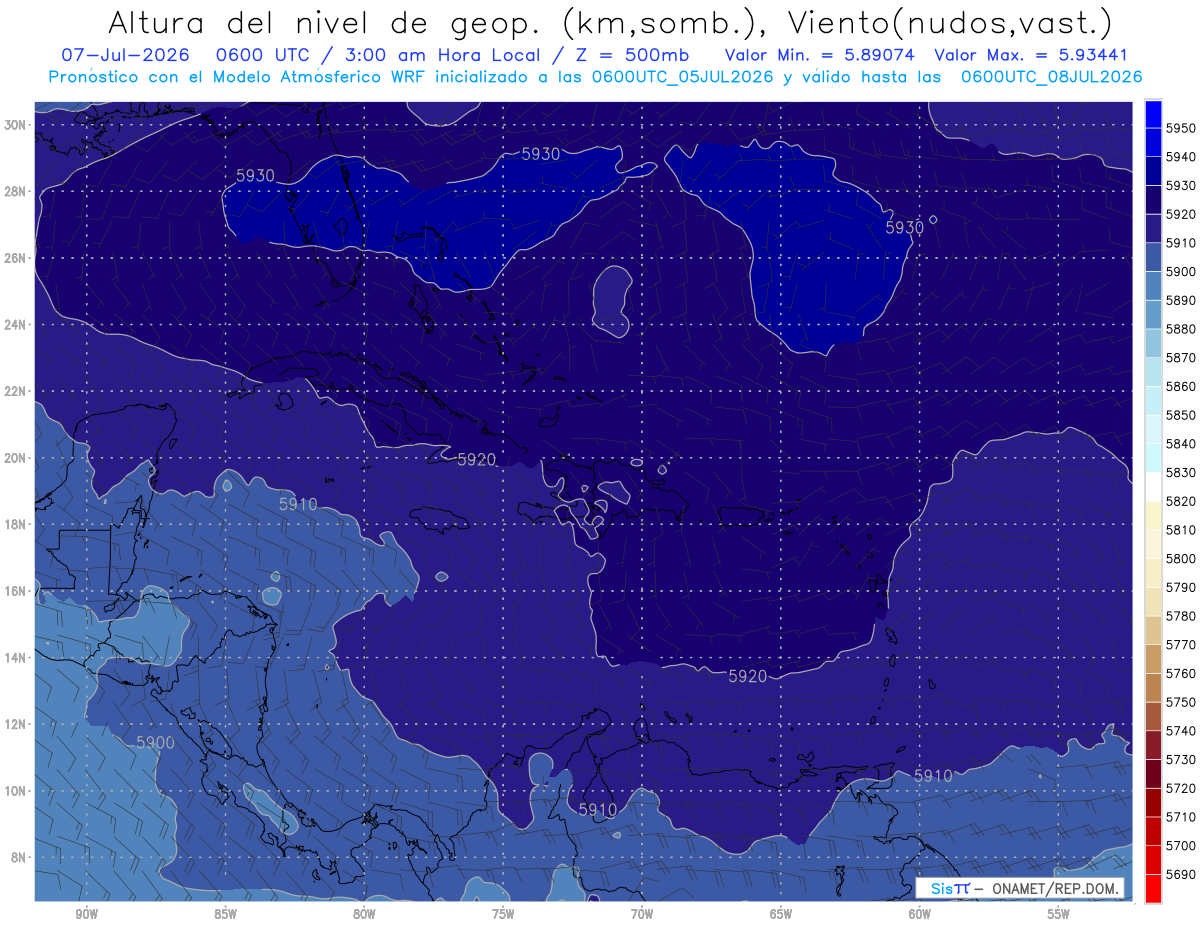This screenshot has width=1200, height=927.
Task: Click the 5910 contour label near 18N 82W
Action: coord(298,505)
